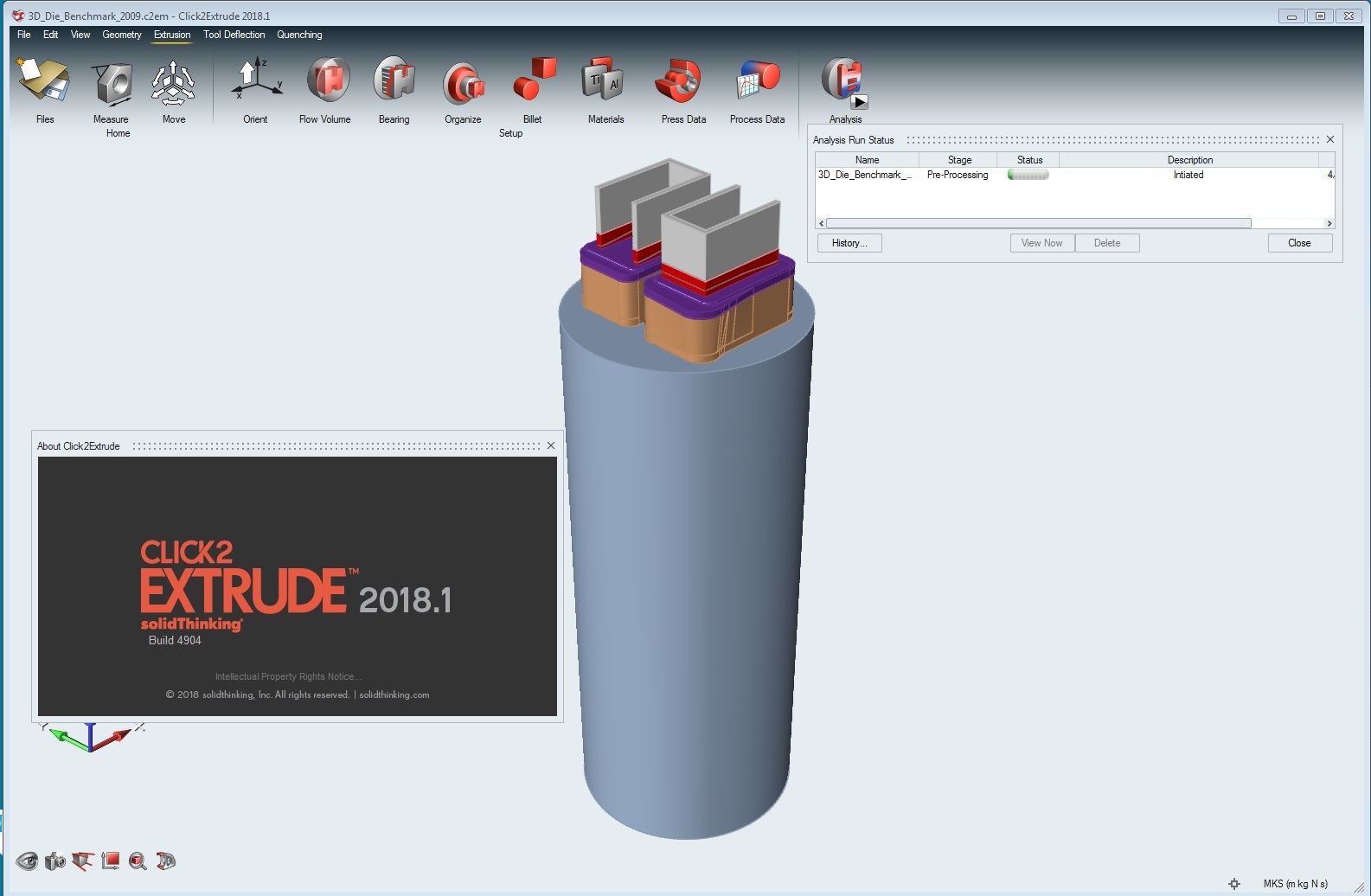Screen dimensions: 1371x896
Task: Activate the Move tool icon
Action: [173, 83]
